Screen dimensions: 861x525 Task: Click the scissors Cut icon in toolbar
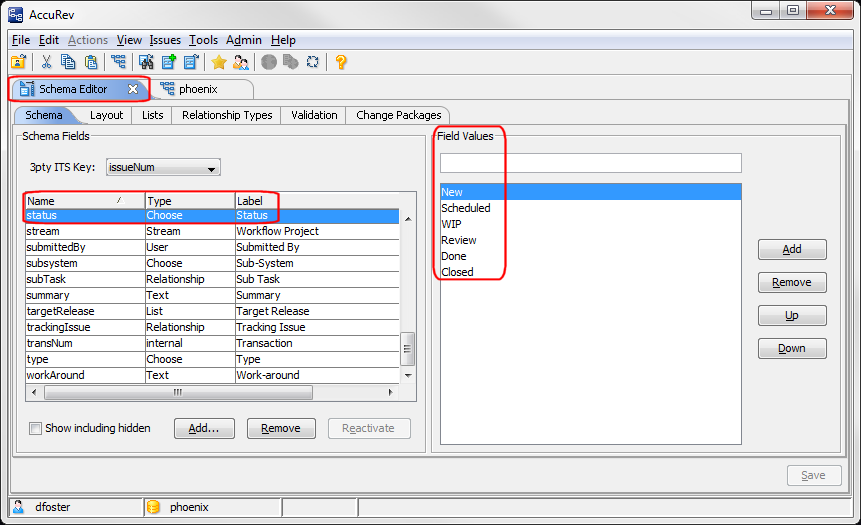tap(45, 62)
